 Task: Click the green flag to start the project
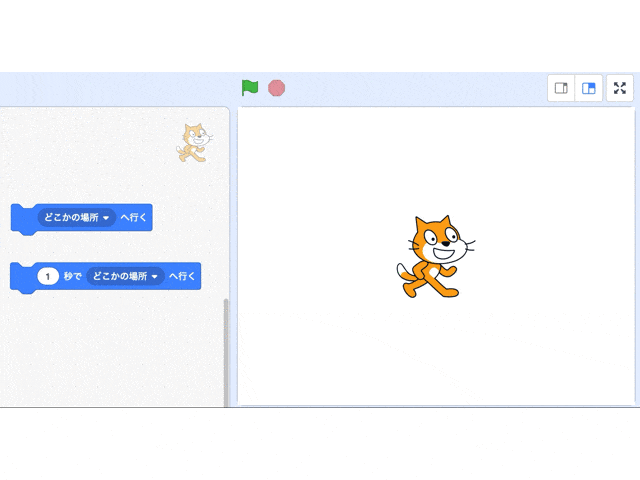pyautogui.click(x=250, y=88)
